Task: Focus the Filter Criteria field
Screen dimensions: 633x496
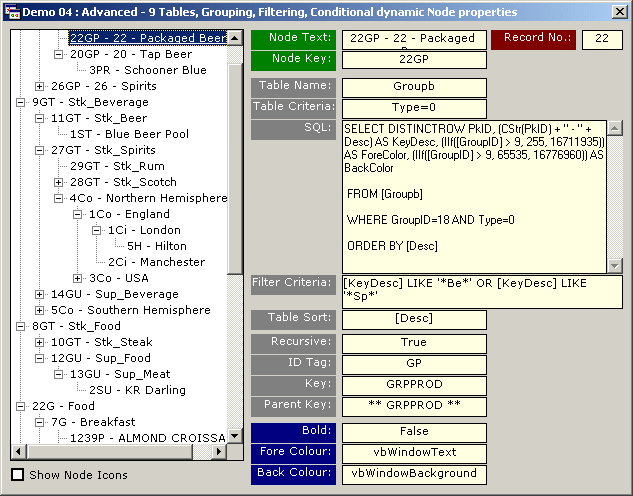Action: pyautogui.click(x=482, y=291)
